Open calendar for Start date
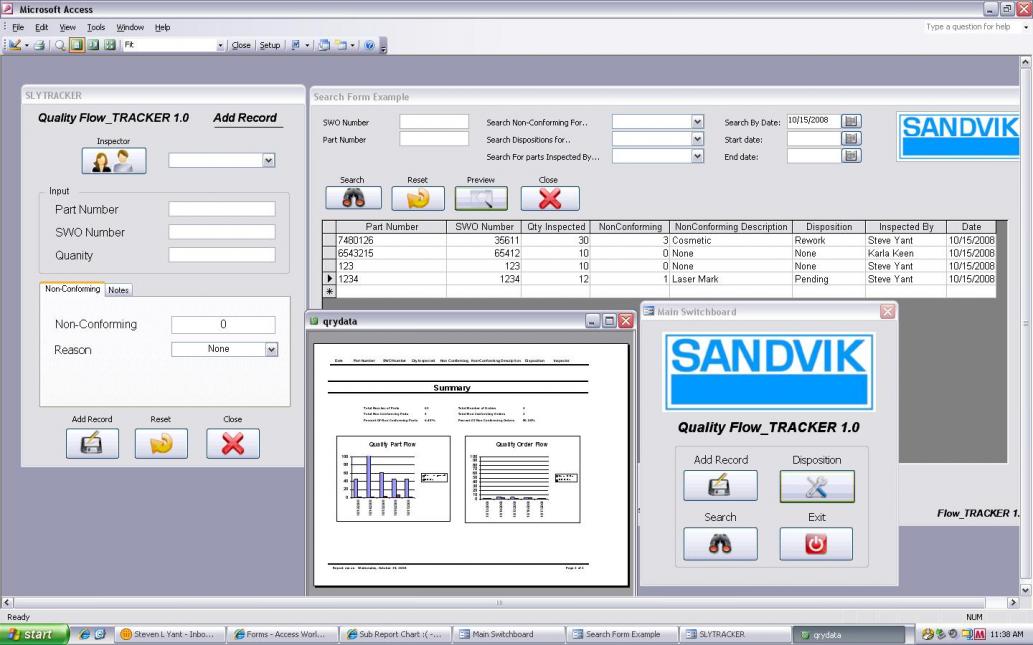The width and height of the screenshot is (1033, 645). tap(851, 139)
